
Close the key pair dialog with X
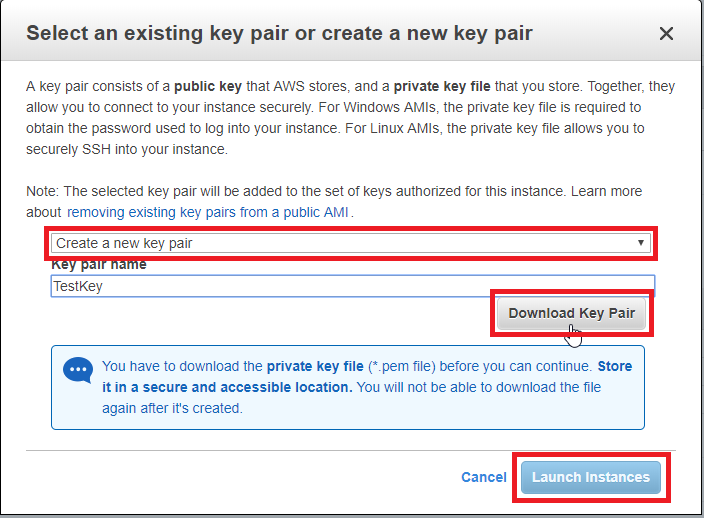(x=666, y=33)
